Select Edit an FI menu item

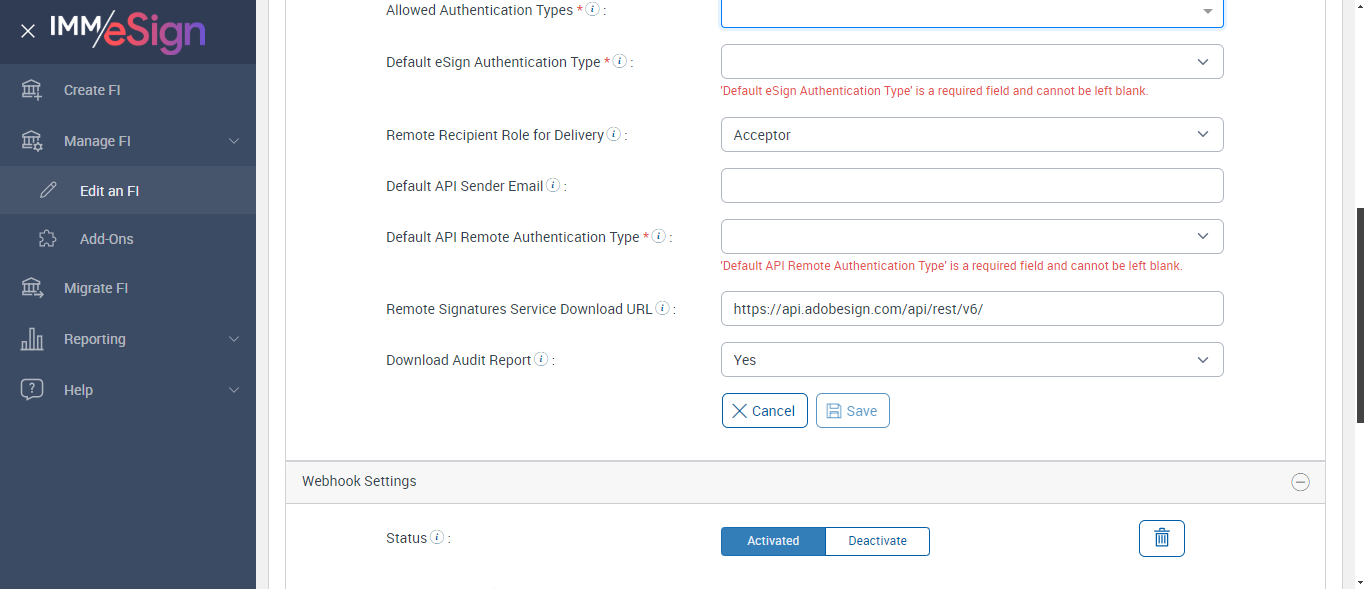click(x=109, y=190)
